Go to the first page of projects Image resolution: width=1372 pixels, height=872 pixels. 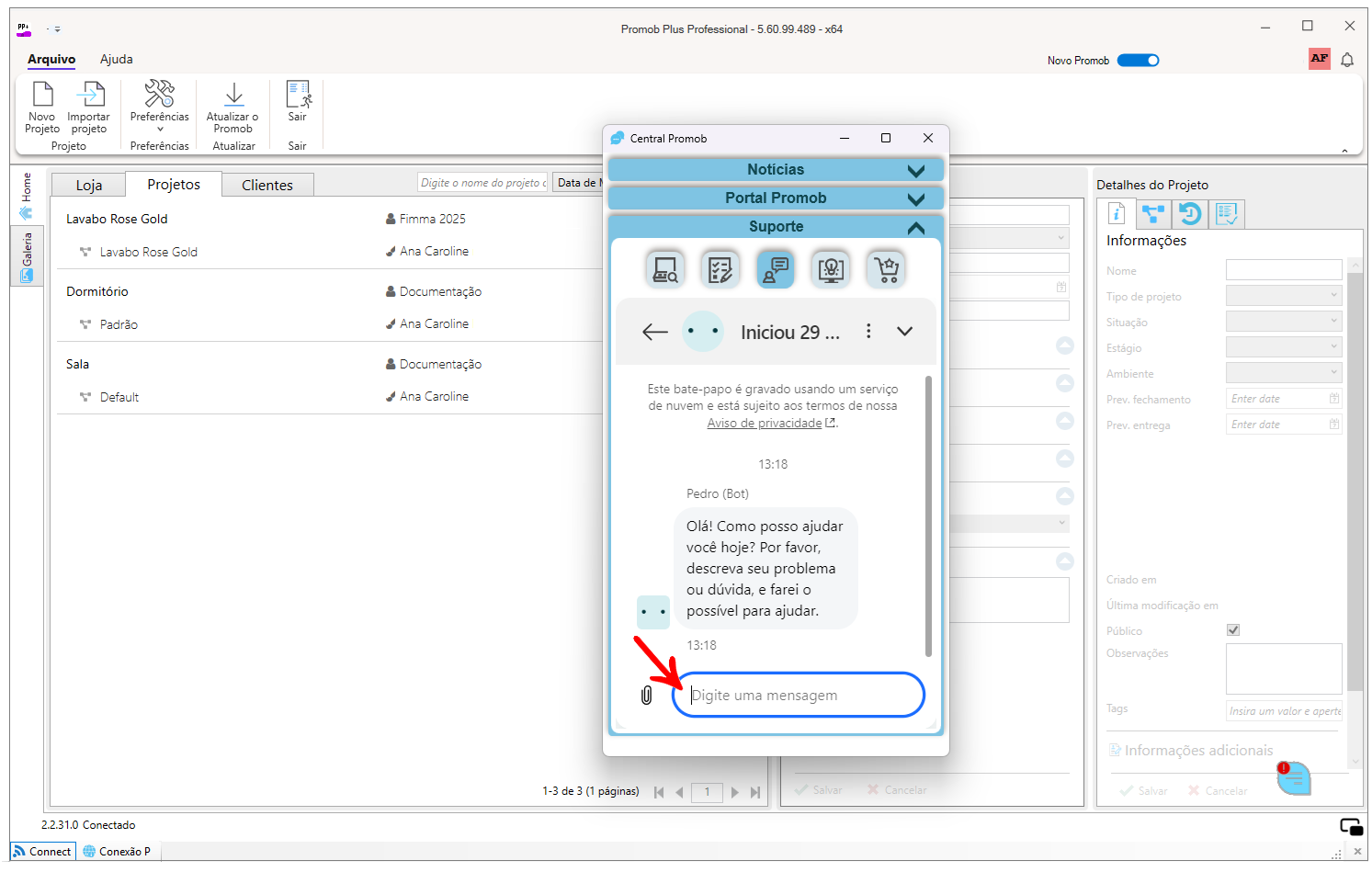click(x=659, y=792)
